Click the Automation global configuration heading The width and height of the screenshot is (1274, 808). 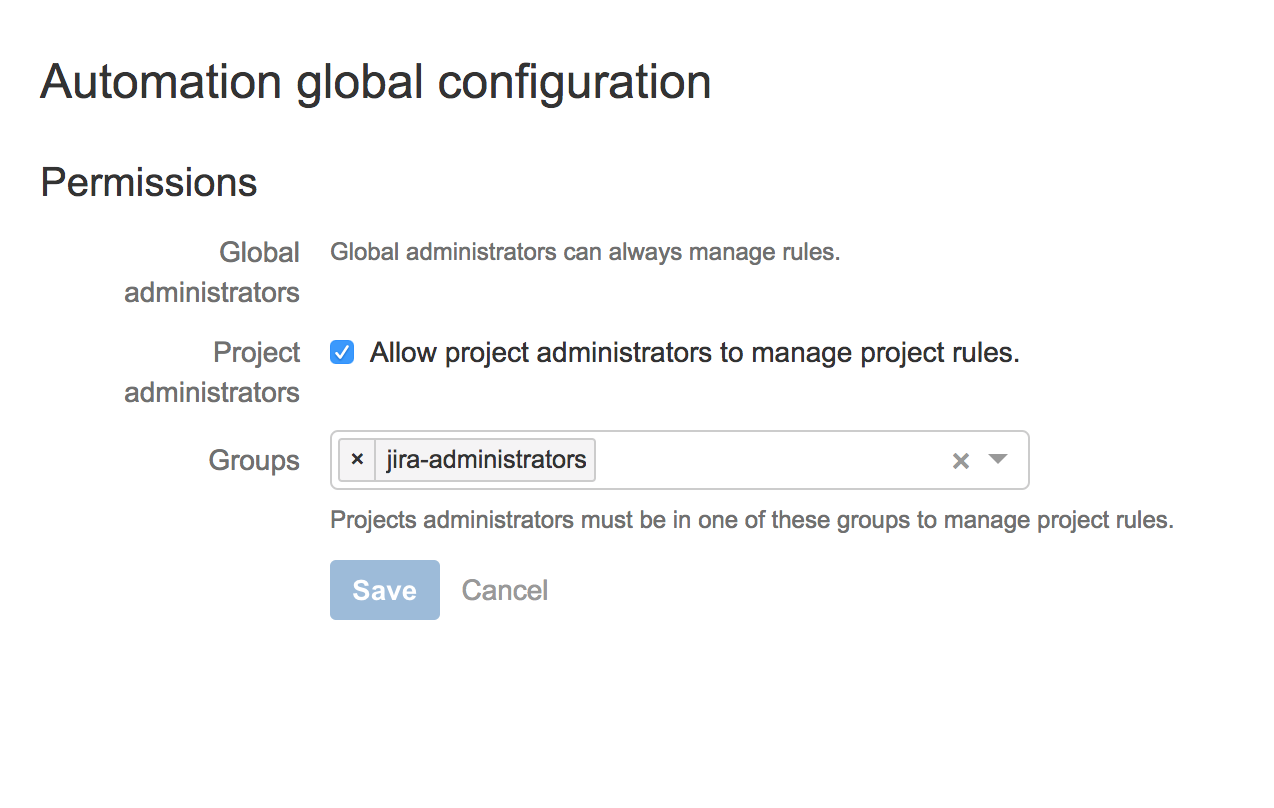375,82
